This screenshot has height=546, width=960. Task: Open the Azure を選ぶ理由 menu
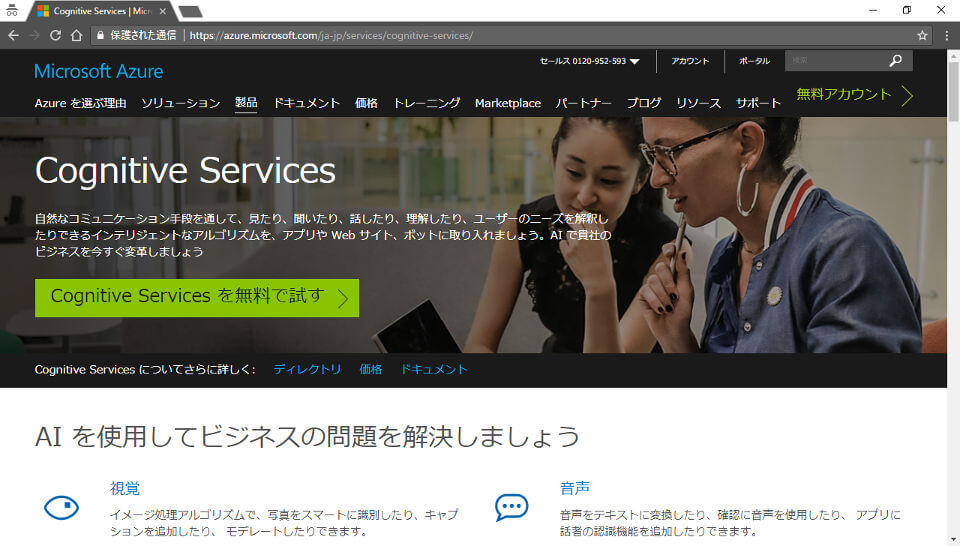pos(80,103)
